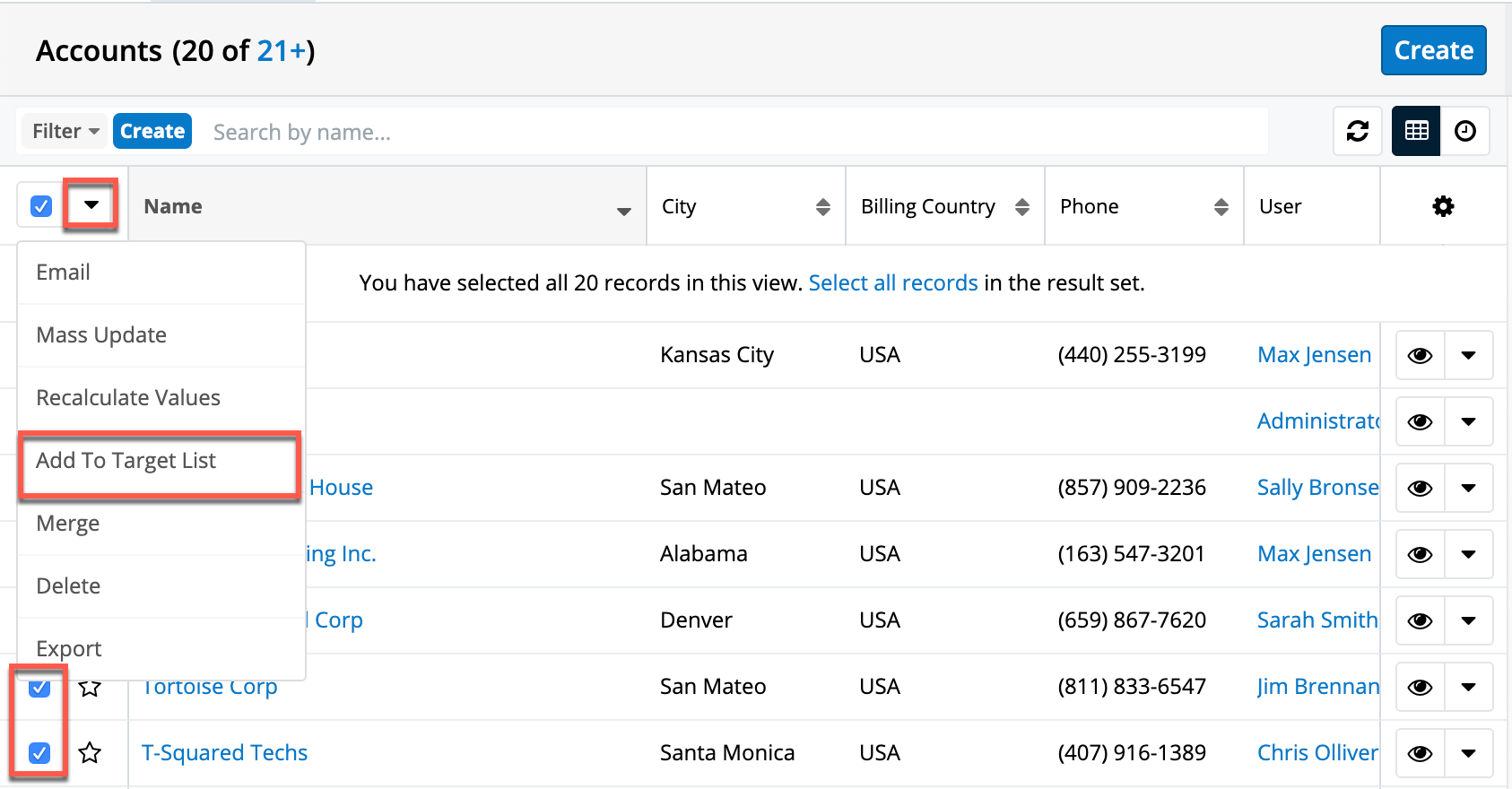Uncheck the select-all records checkbox

pyautogui.click(x=41, y=206)
